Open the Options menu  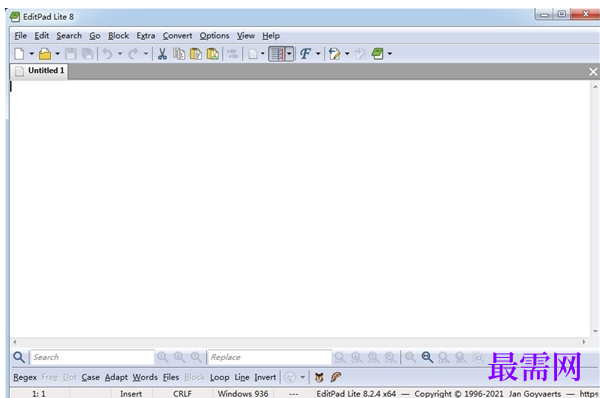point(214,36)
